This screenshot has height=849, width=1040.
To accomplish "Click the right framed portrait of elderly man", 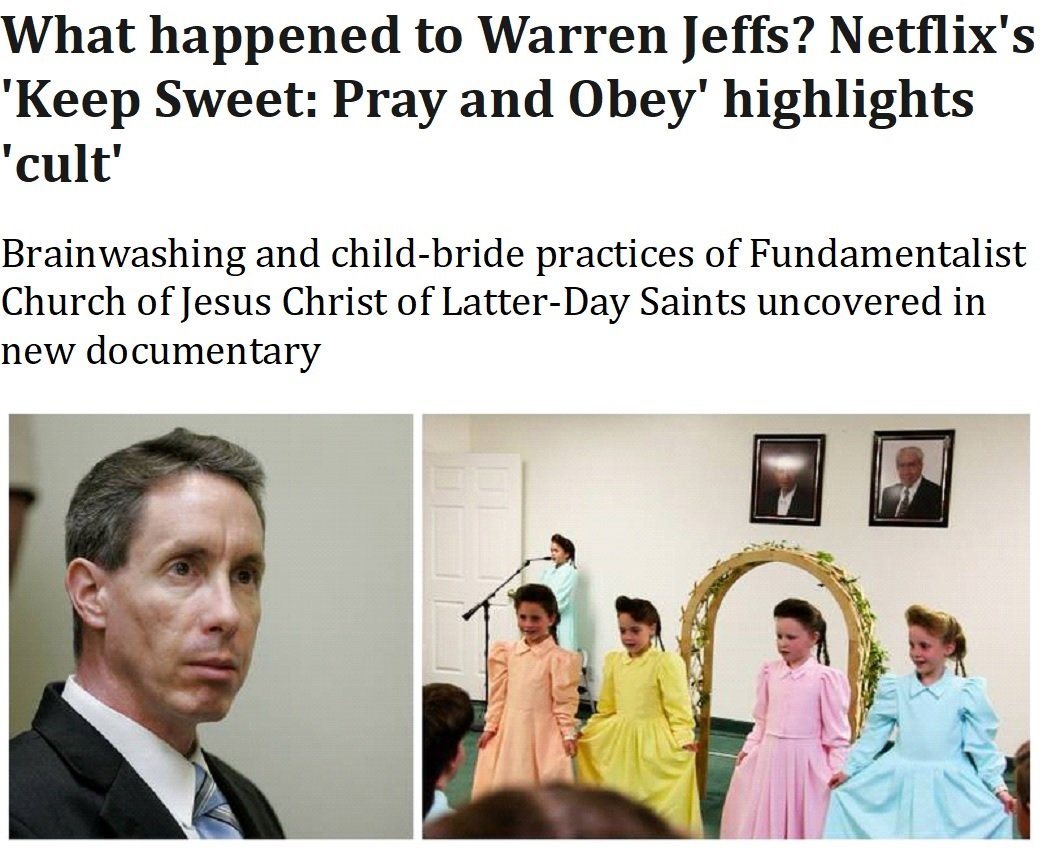I will coord(911,478).
